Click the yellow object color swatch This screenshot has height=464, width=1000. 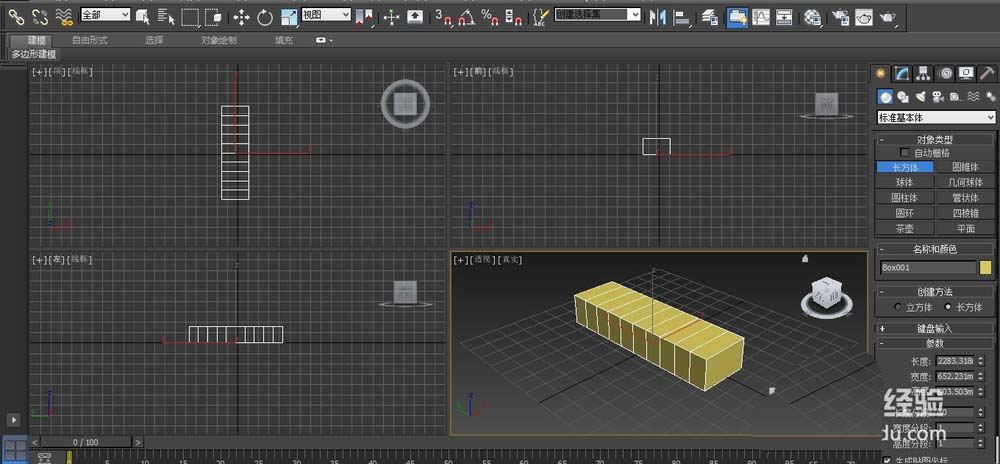[985, 268]
